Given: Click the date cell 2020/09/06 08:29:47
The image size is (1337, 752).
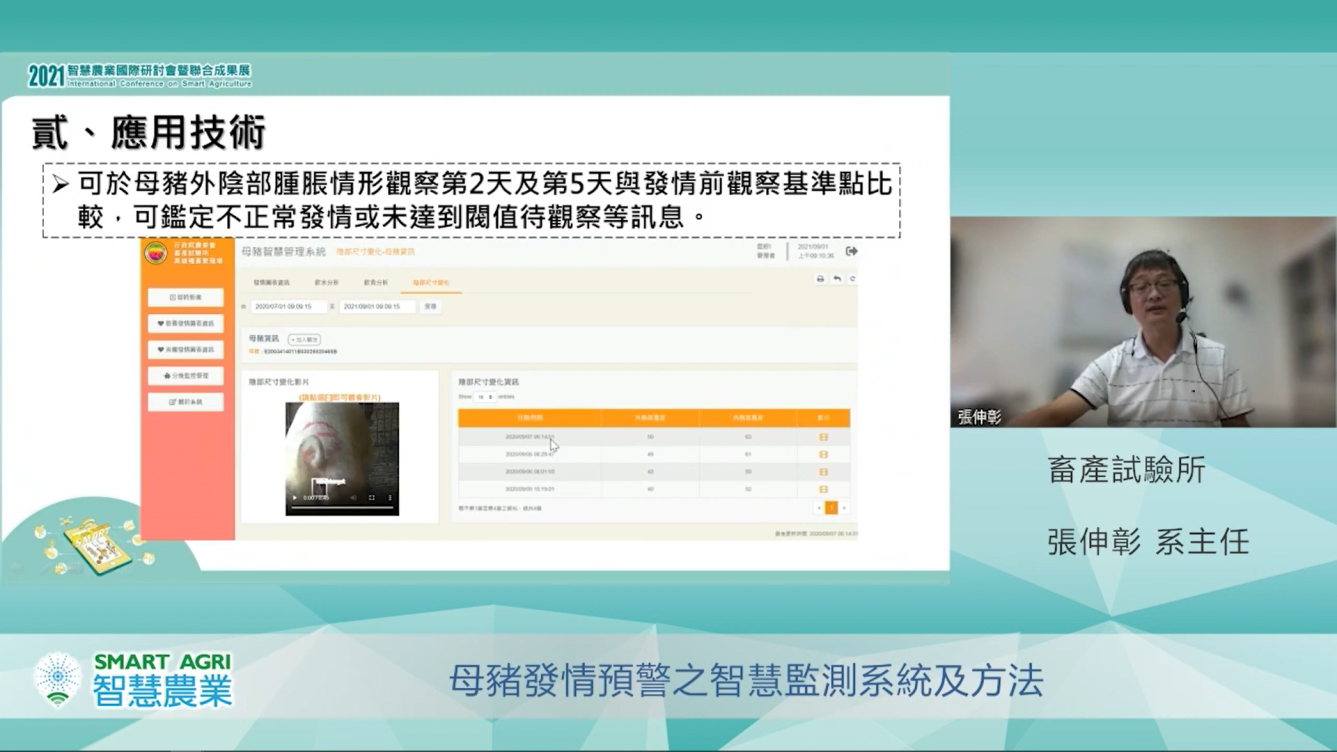Looking at the screenshot, I should pos(530,454).
